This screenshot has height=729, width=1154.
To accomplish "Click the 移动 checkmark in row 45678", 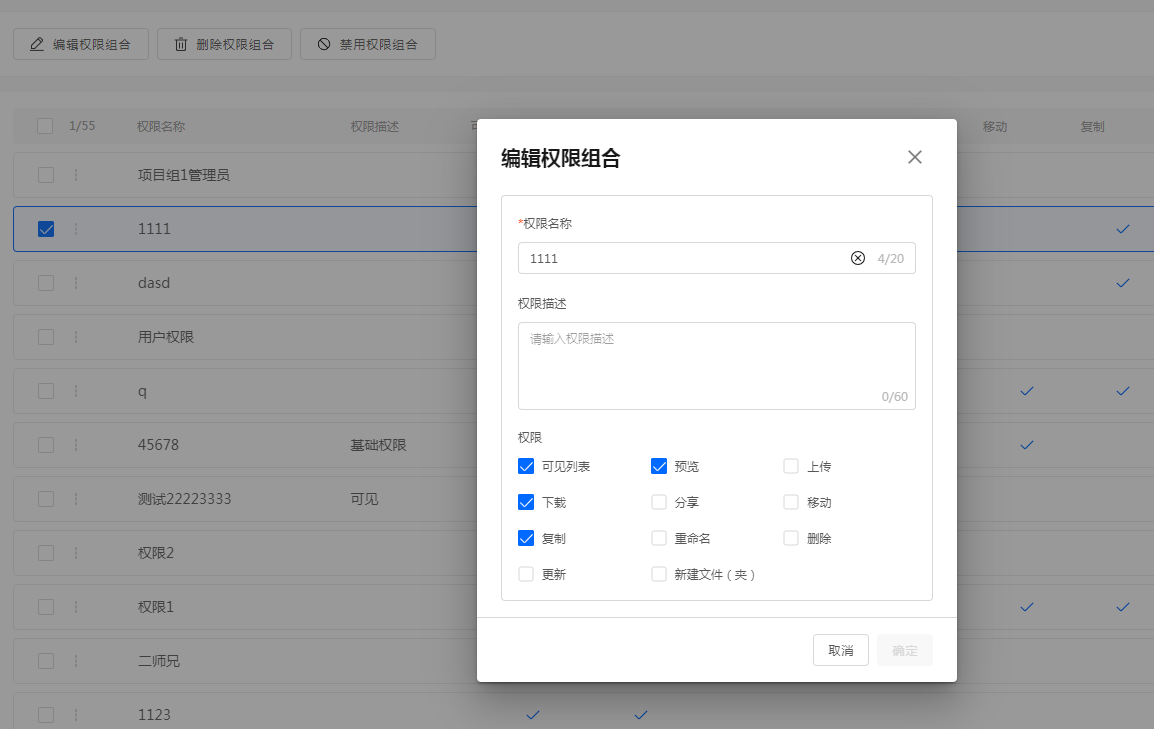I will pos(1027,445).
